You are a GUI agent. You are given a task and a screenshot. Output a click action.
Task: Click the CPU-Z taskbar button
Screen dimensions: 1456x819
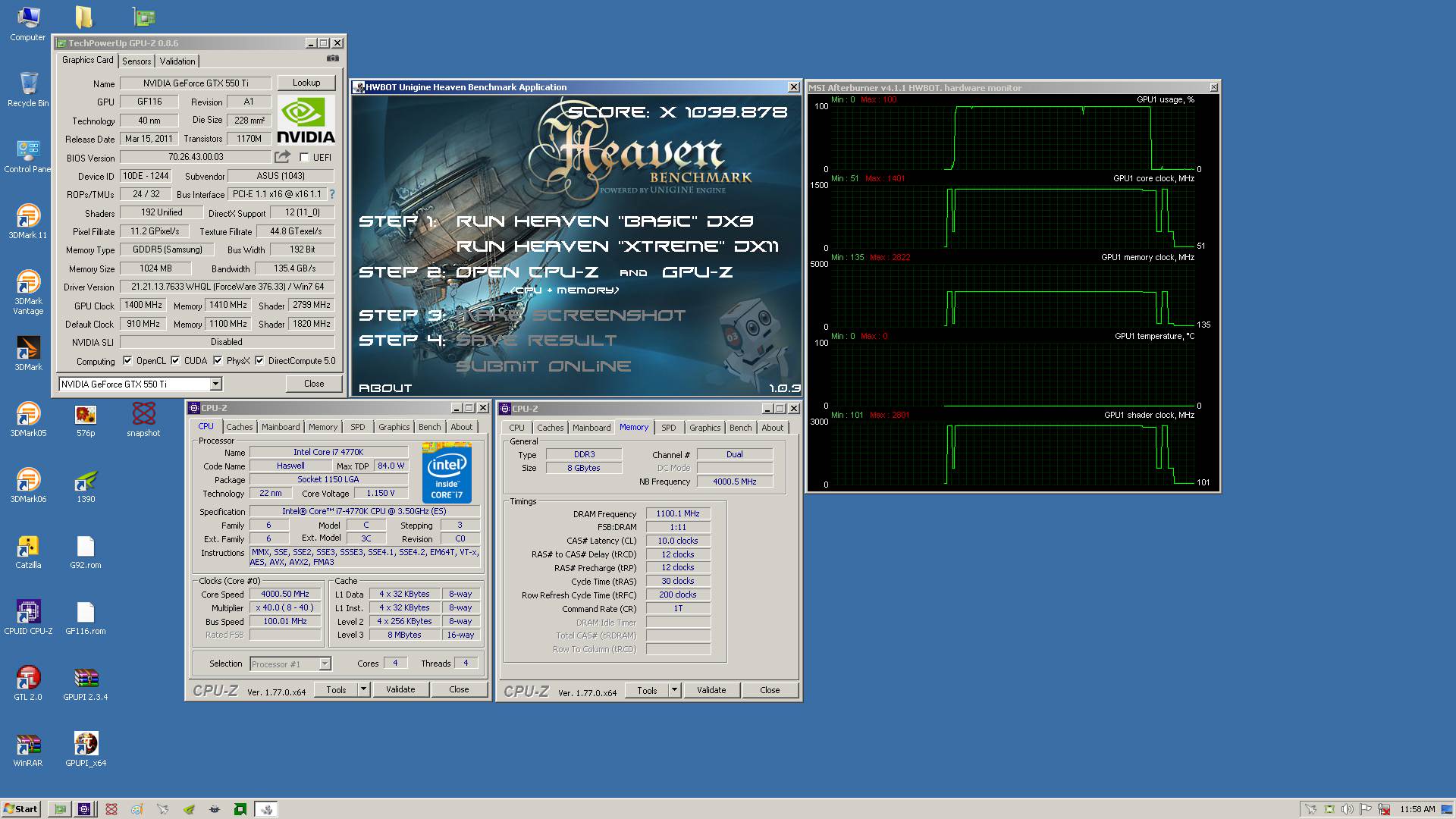click(x=85, y=809)
